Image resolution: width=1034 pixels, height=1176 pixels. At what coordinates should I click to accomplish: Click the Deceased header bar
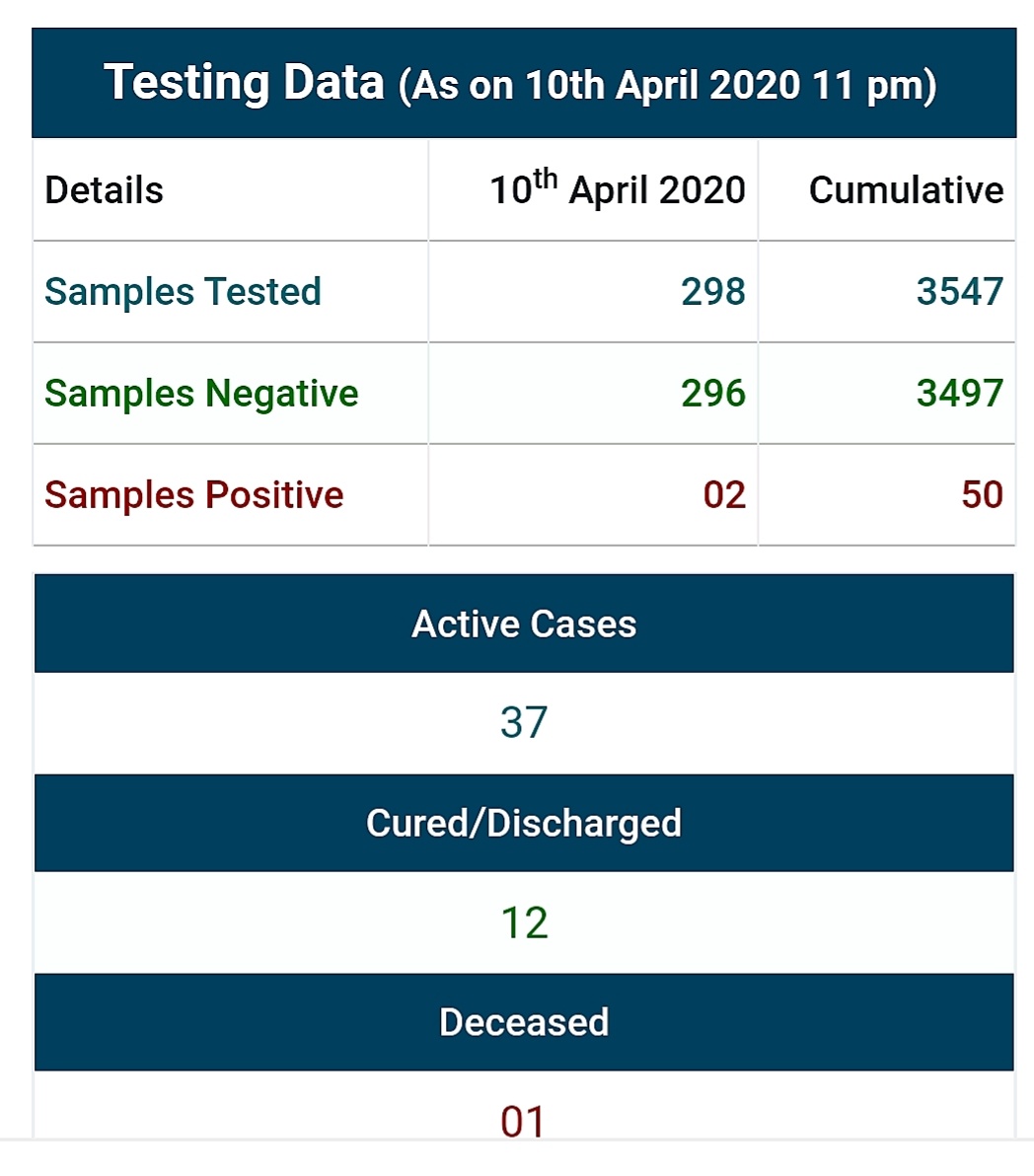[523, 1022]
